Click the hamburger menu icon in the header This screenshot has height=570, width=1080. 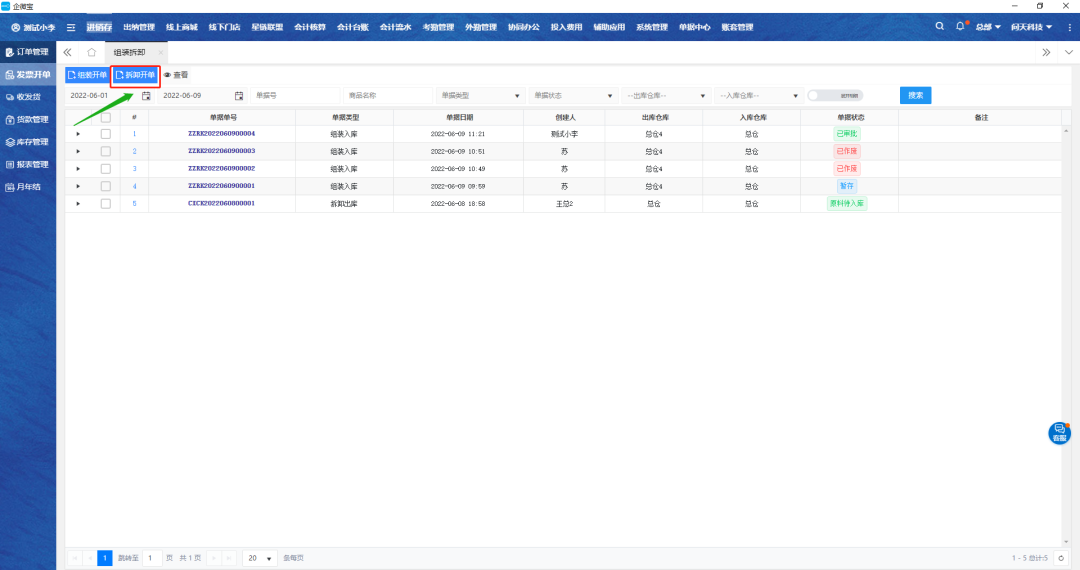pyautogui.click(x=71, y=27)
